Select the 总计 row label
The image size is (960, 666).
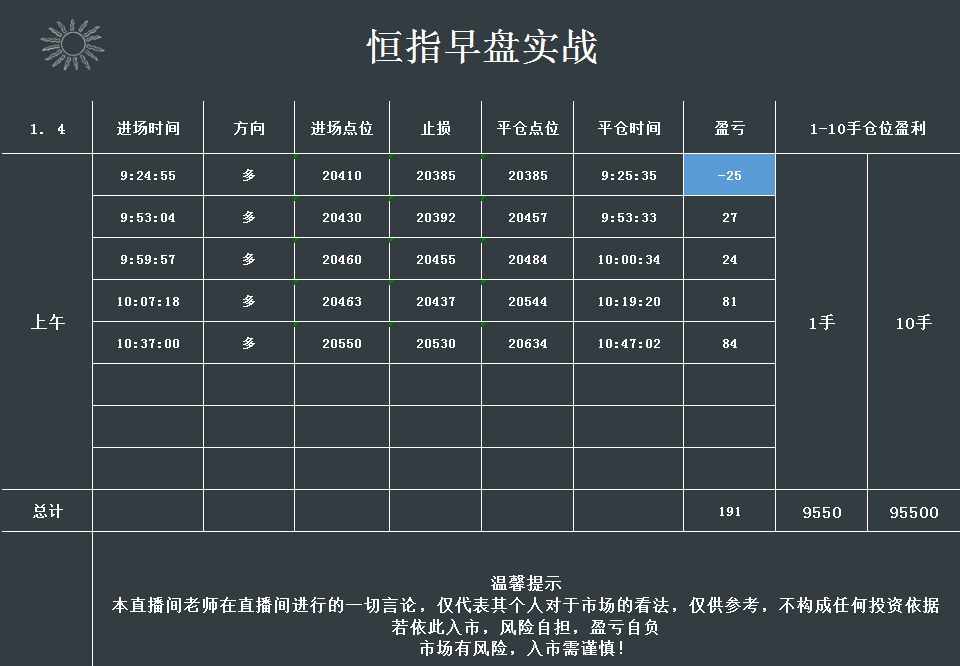point(48,511)
